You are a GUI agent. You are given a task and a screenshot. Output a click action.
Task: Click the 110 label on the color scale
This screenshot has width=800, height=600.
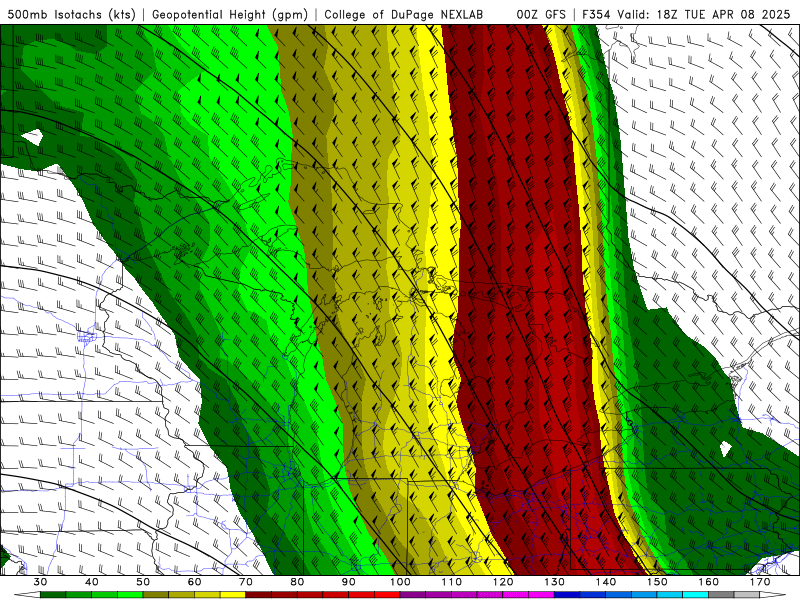click(x=452, y=582)
